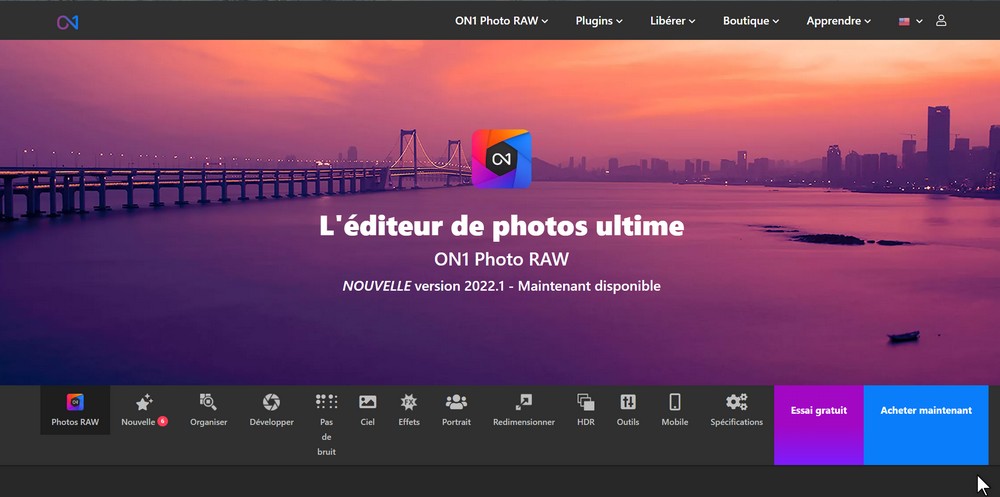This screenshot has width=1000, height=497.
Task: Select the Photos RAW icon in the feature bar
Action: (x=75, y=402)
